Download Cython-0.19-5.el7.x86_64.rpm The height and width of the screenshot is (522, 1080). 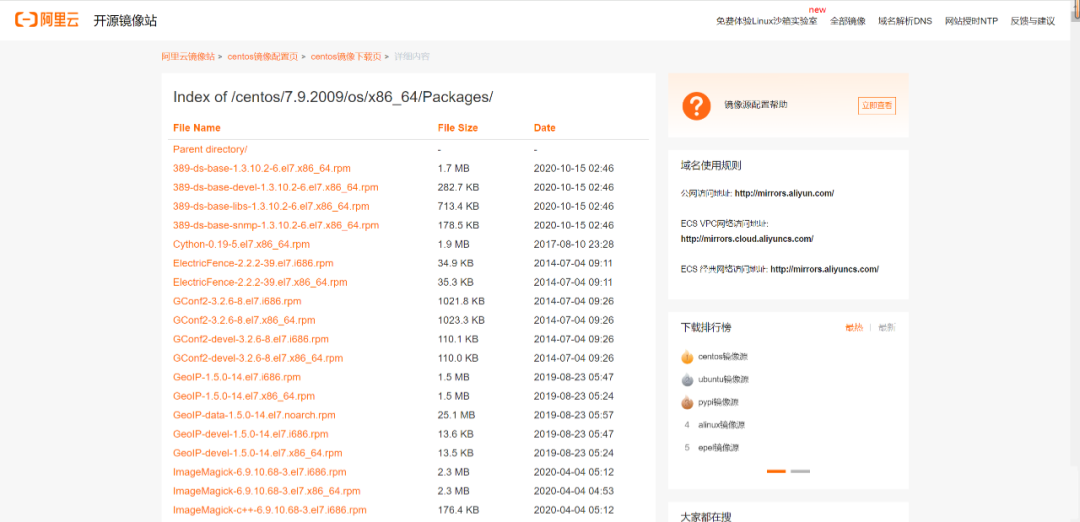pos(241,244)
